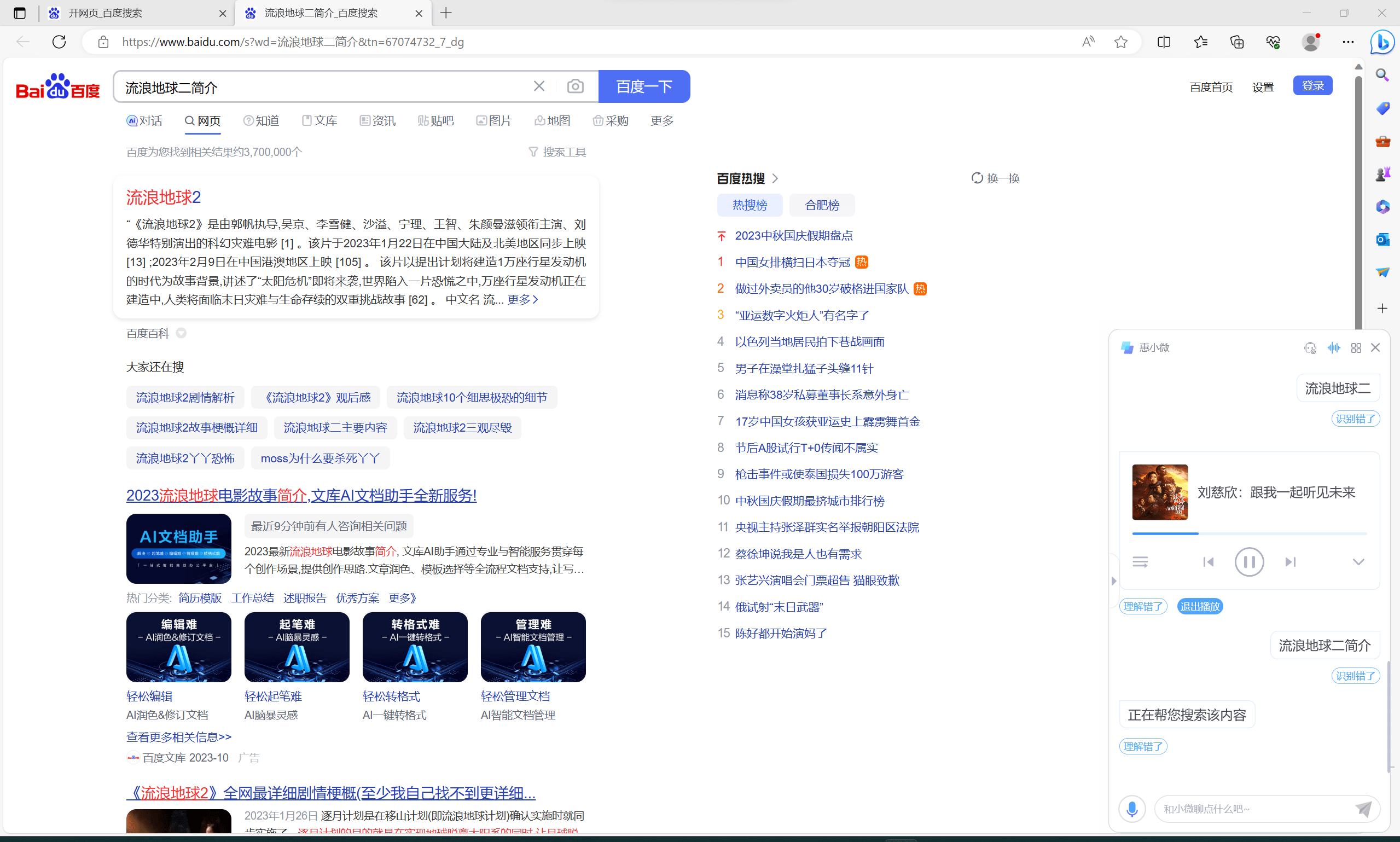Skip to next audio track

click(x=1291, y=562)
